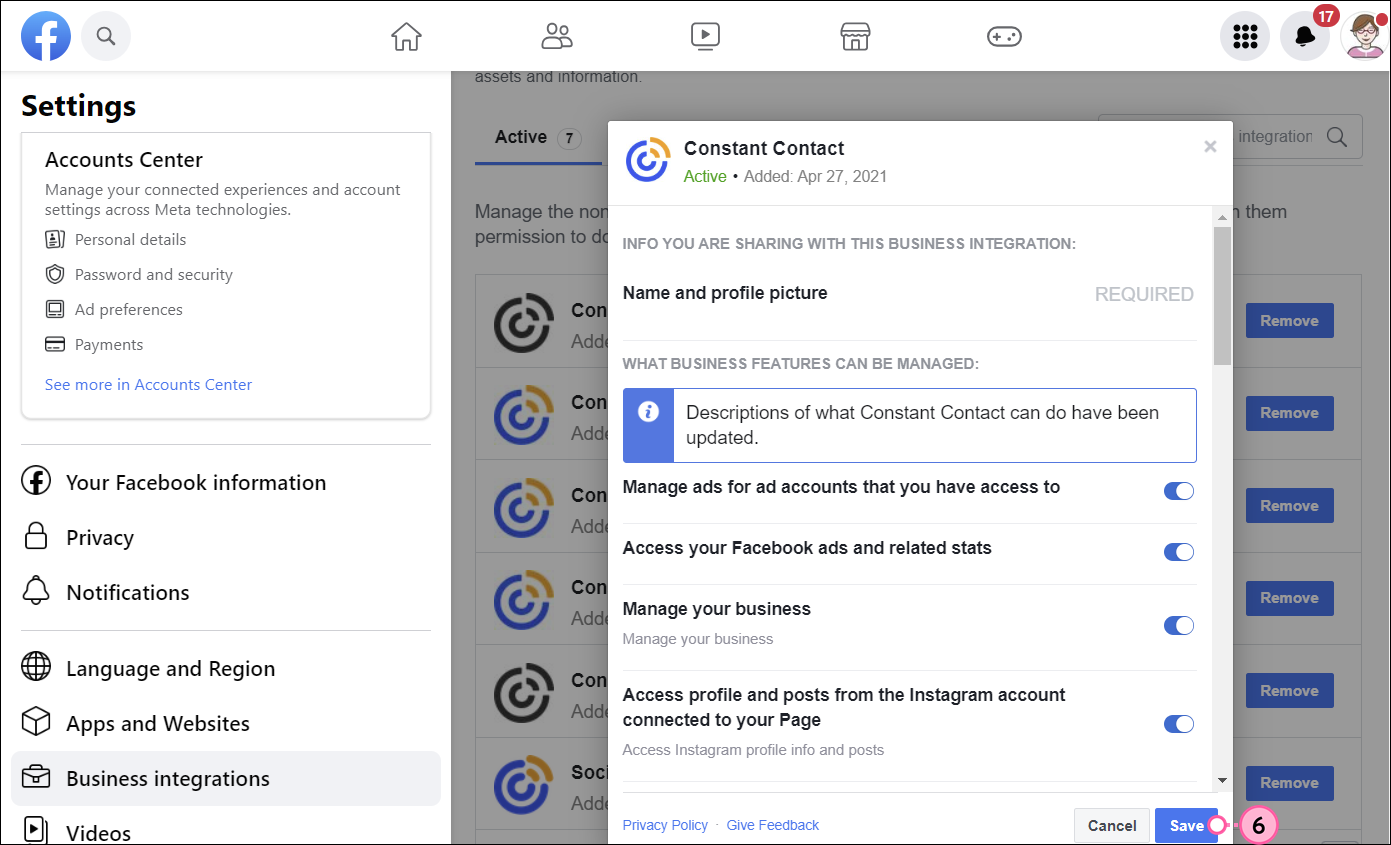Image resolution: width=1391 pixels, height=845 pixels.
Task: Open the Facebook logo home link
Action: [46, 37]
